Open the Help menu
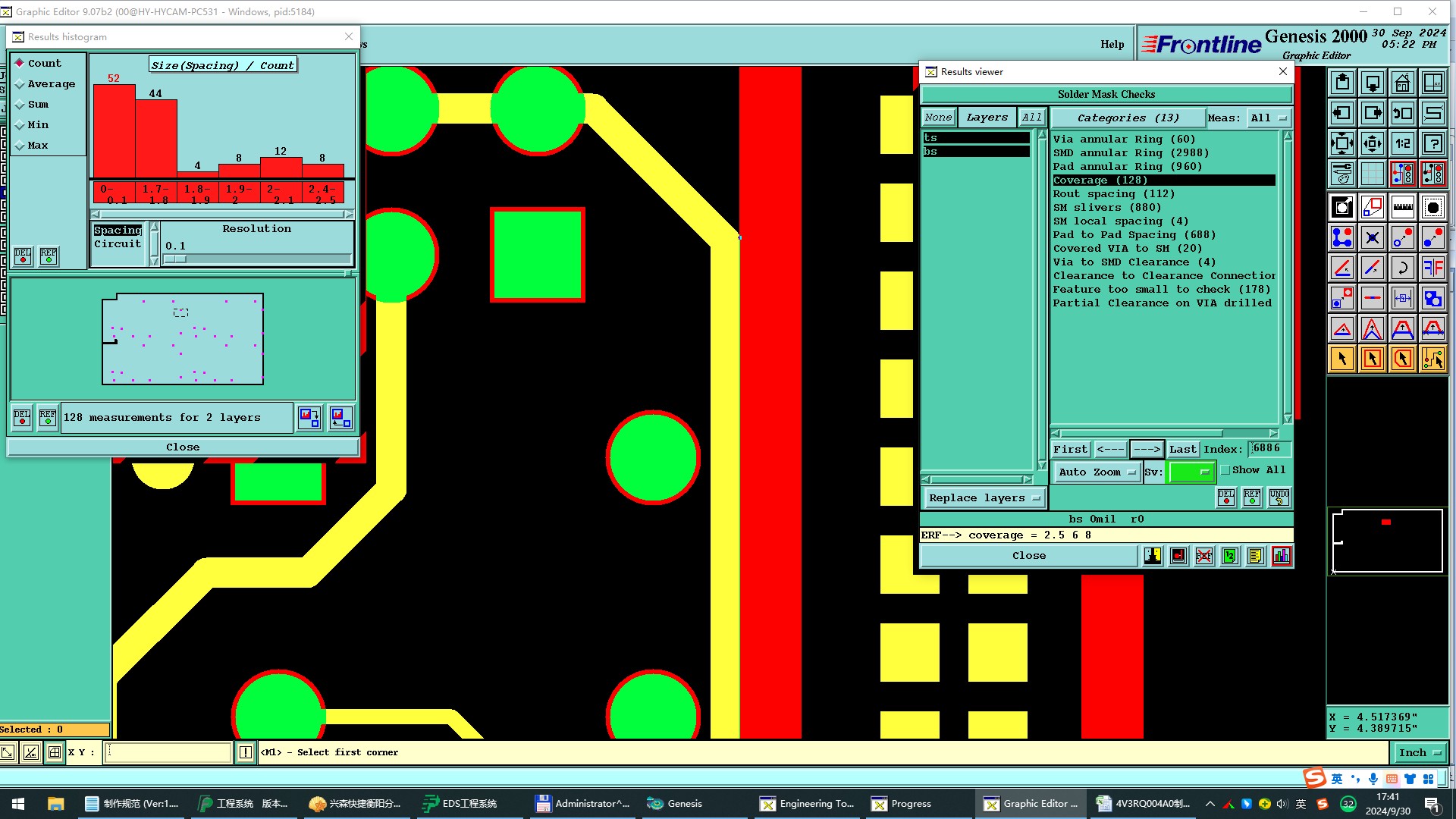 1112,44
